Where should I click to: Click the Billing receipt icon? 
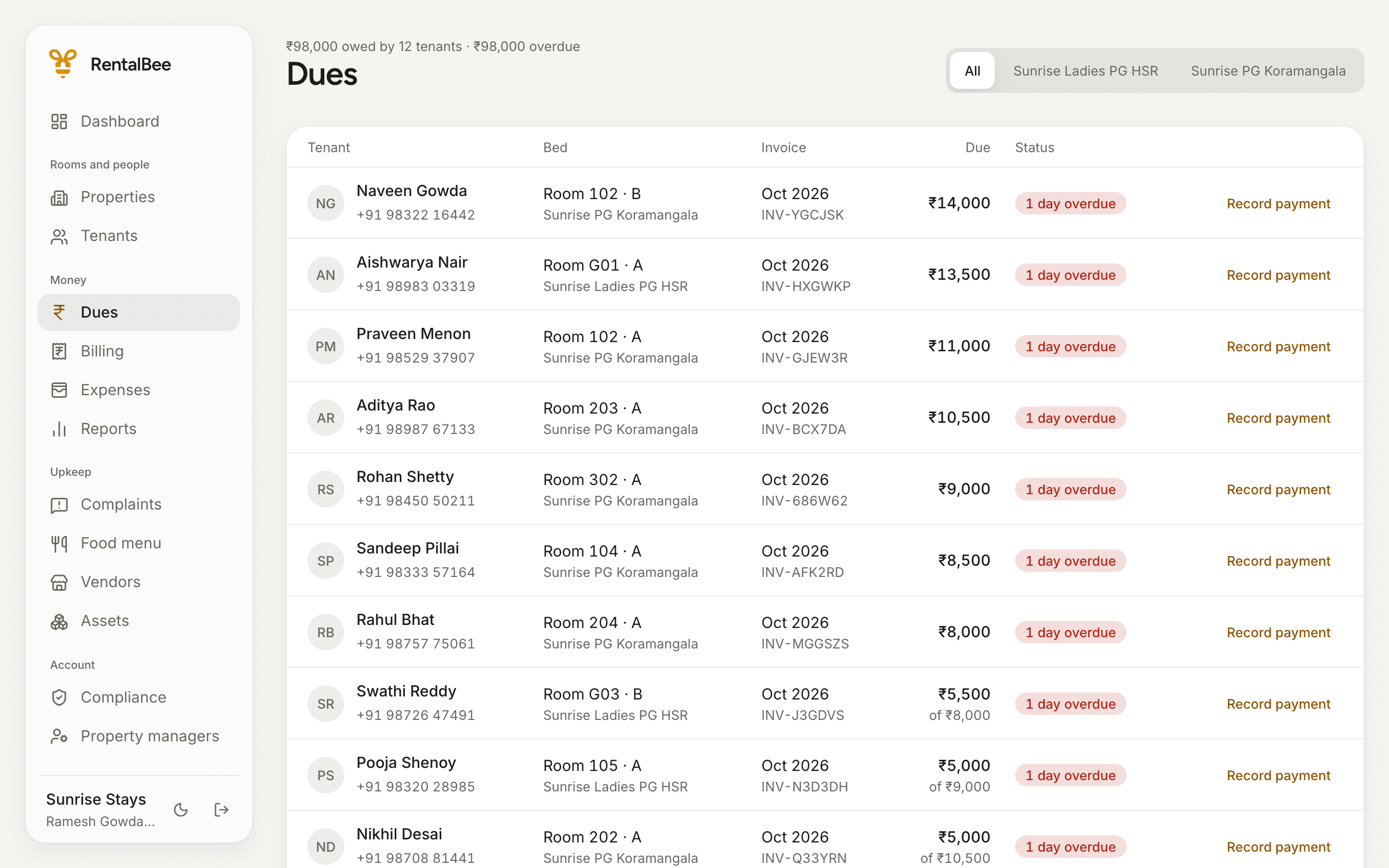(59, 351)
